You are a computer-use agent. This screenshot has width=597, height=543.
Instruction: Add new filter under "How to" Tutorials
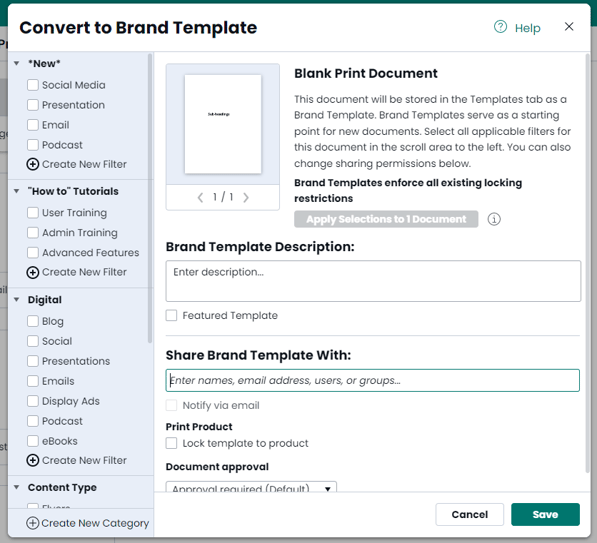(x=77, y=272)
